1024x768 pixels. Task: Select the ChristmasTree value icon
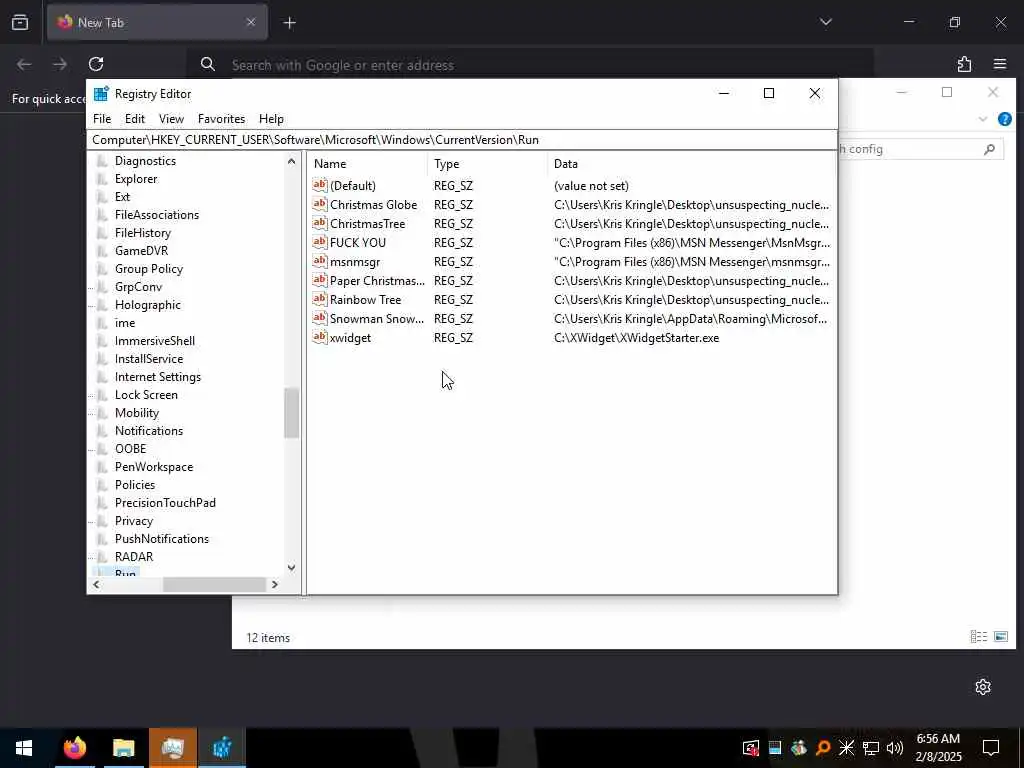click(319, 223)
